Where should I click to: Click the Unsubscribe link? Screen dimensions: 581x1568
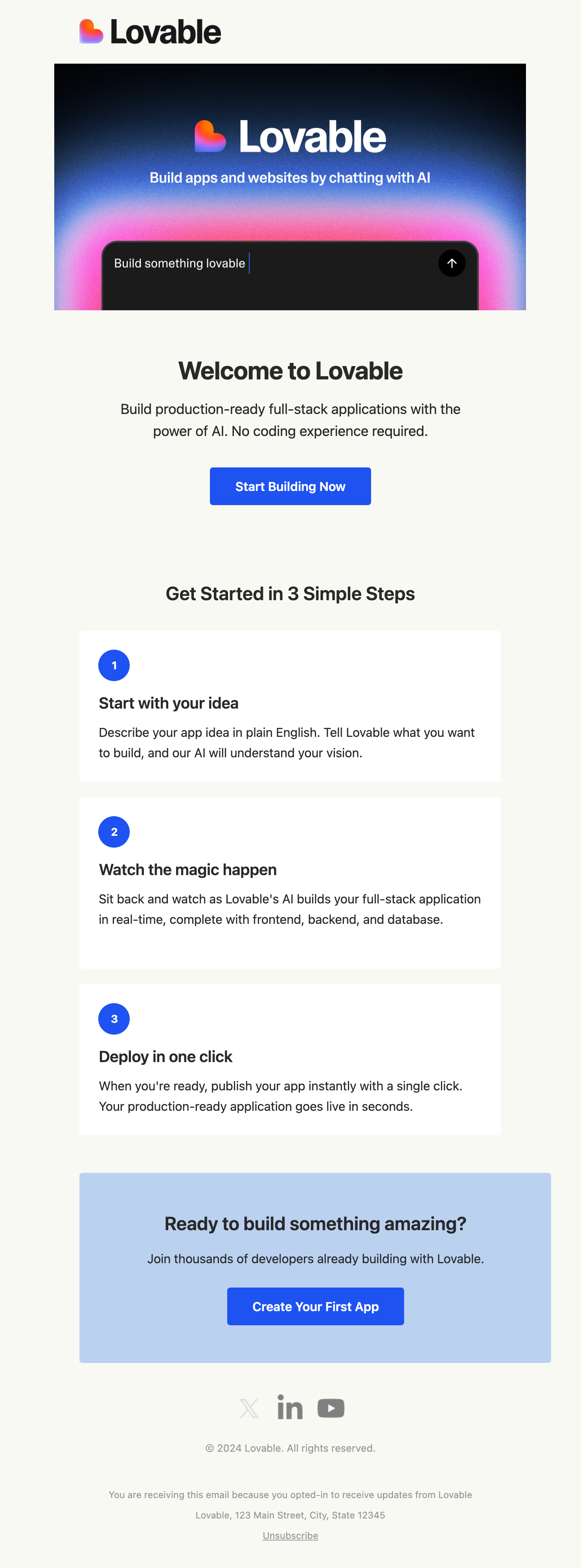tap(290, 1536)
